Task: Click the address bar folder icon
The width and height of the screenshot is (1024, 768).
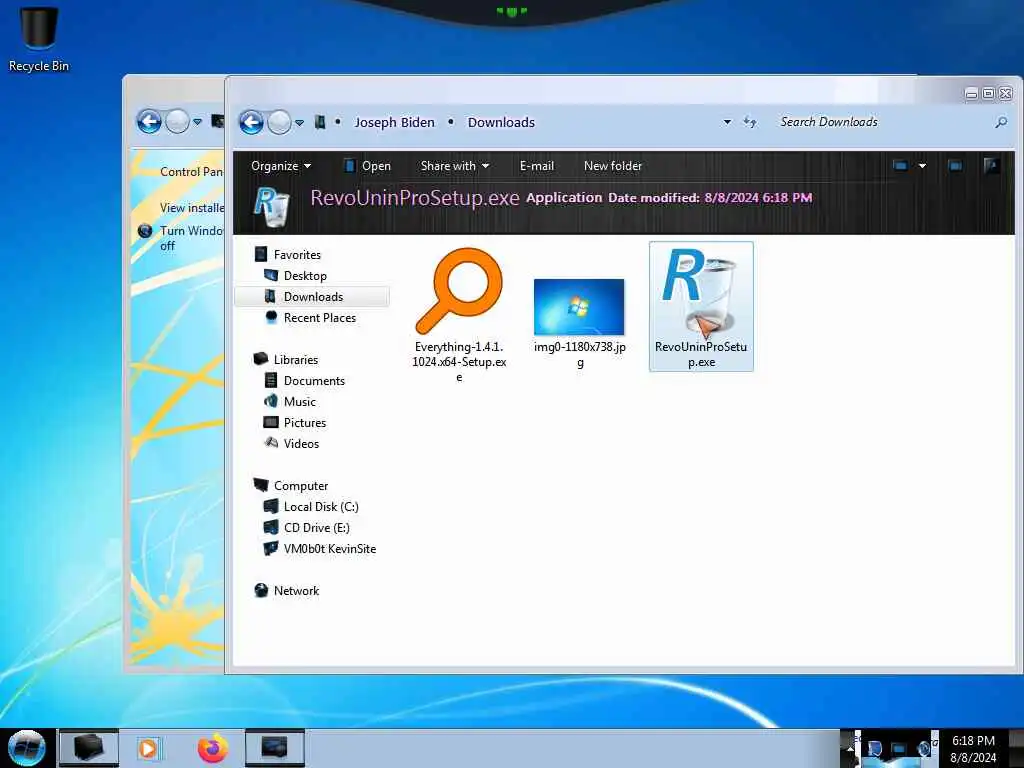Action: (x=320, y=122)
